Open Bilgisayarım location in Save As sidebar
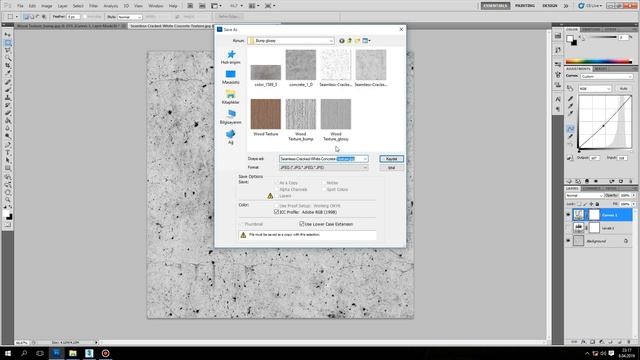The height and width of the screenshot is (360, 640). (231, 117)
